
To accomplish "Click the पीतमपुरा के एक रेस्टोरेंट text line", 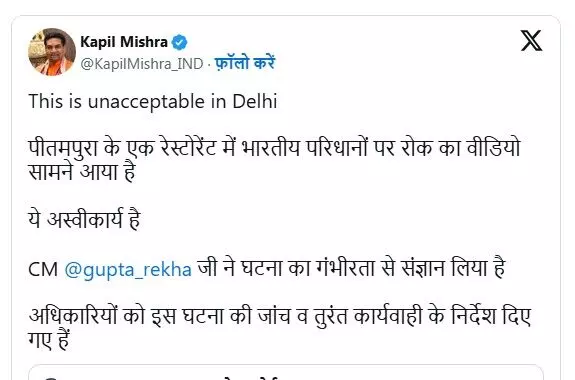I will click(274, 148).
